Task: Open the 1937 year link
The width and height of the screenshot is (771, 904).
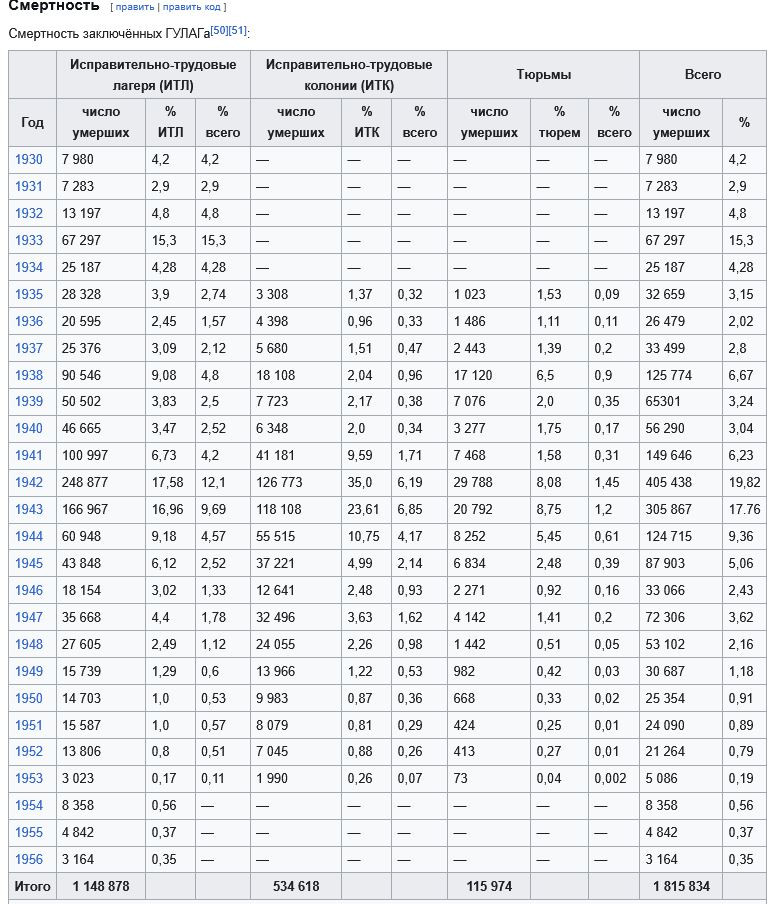Action: [x=29, y=348]
